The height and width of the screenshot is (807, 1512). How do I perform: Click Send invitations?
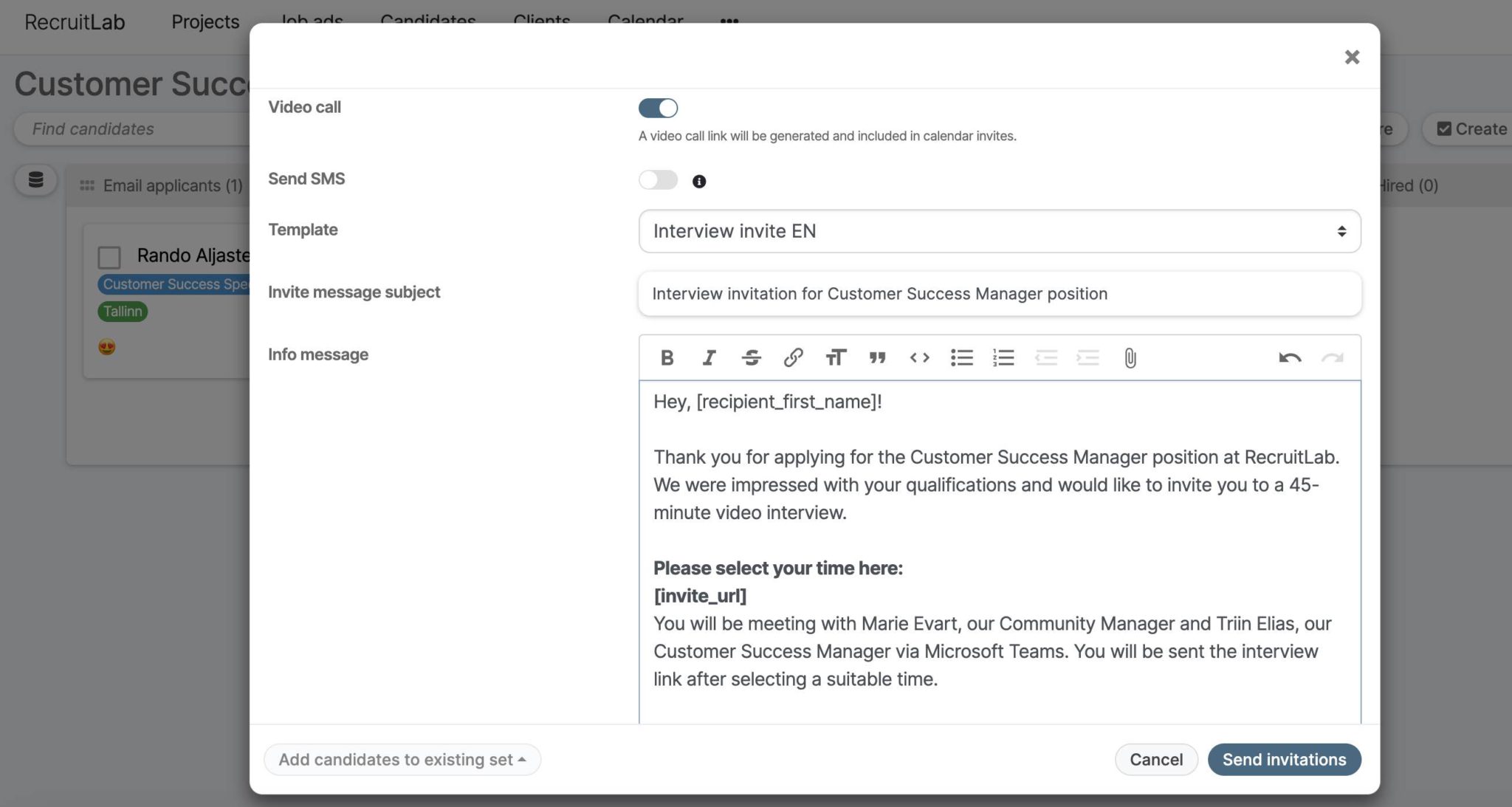(x=1284, y=759)
